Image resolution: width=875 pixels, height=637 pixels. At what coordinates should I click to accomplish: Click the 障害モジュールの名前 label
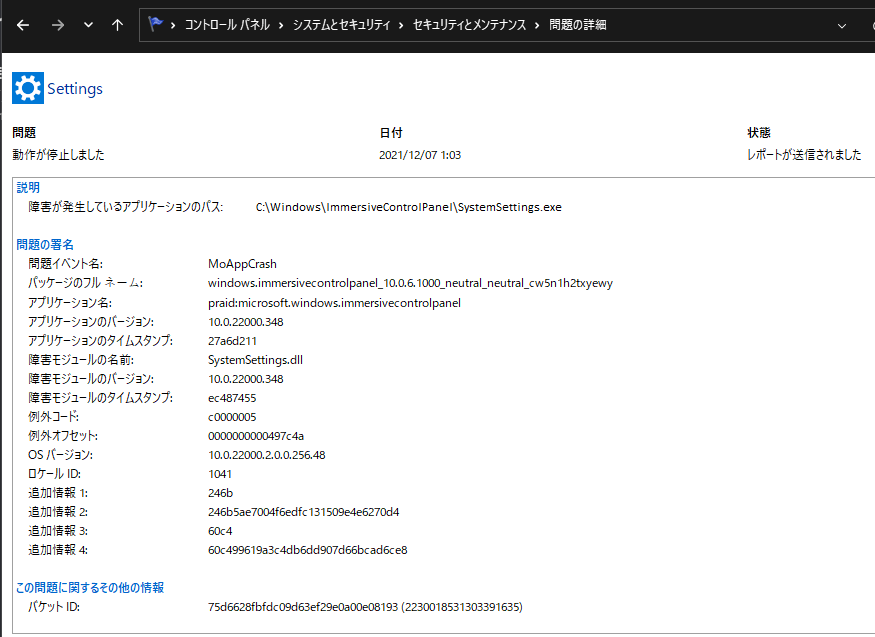[81, 360]
